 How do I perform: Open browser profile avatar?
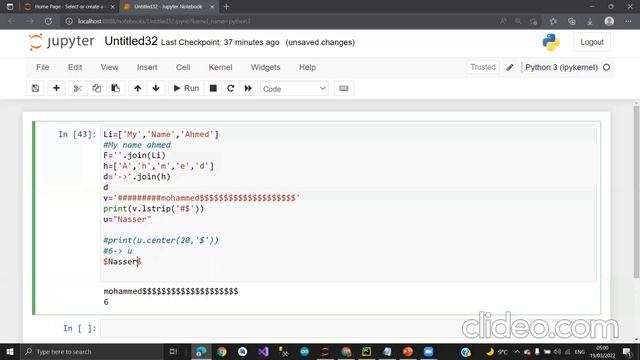[x=609, y=21]
